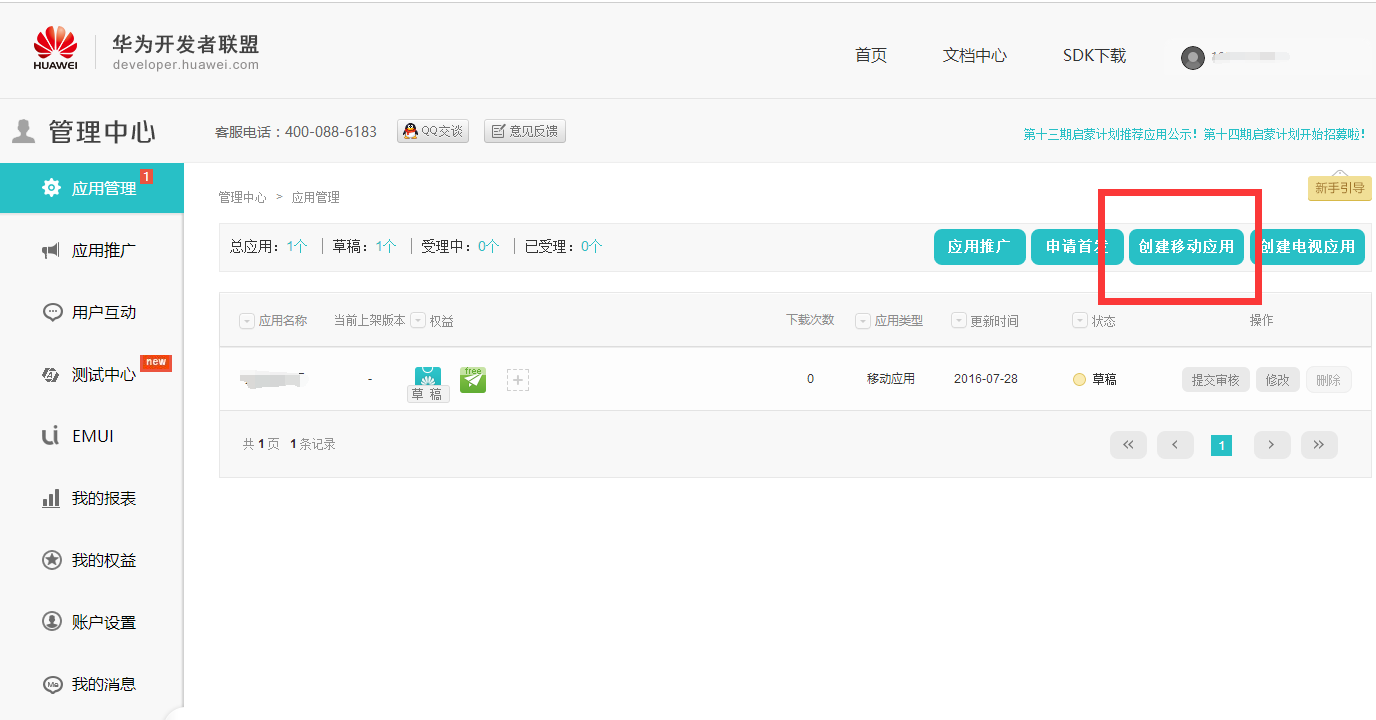Click the Huawei logo icon
This screenshot has width=1376, height=720.
pos(55,47)
